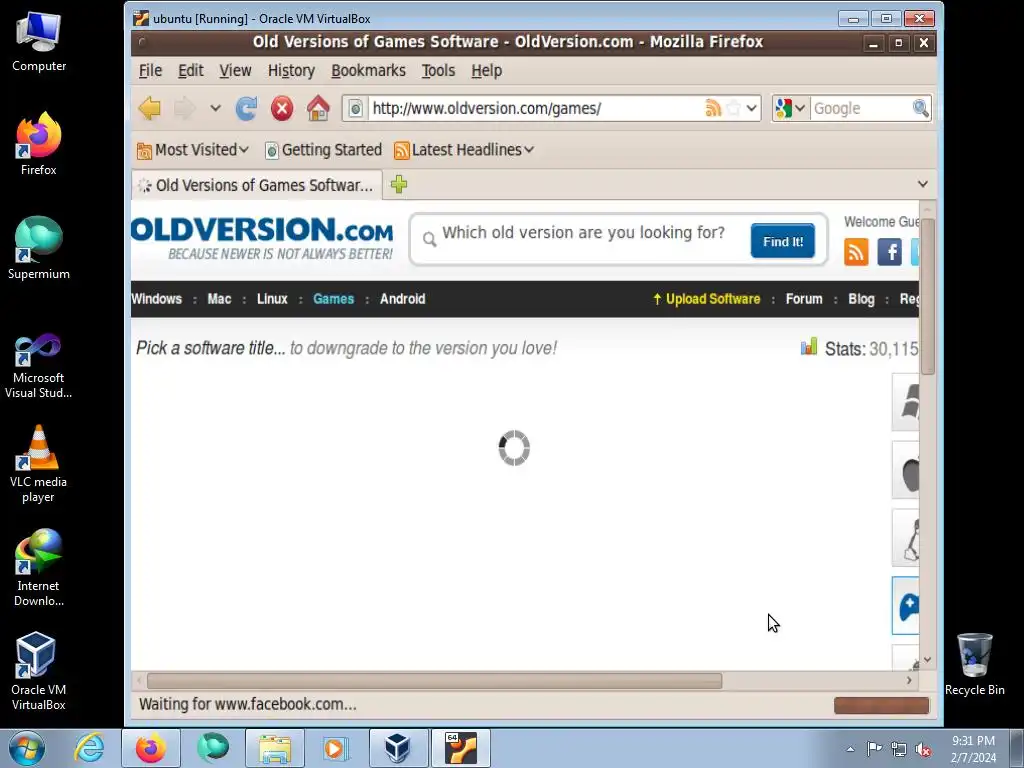This screenshot has height=768, width=1024.
Task: Click the Windows logo side button on the page
Action: click(906, 402)
